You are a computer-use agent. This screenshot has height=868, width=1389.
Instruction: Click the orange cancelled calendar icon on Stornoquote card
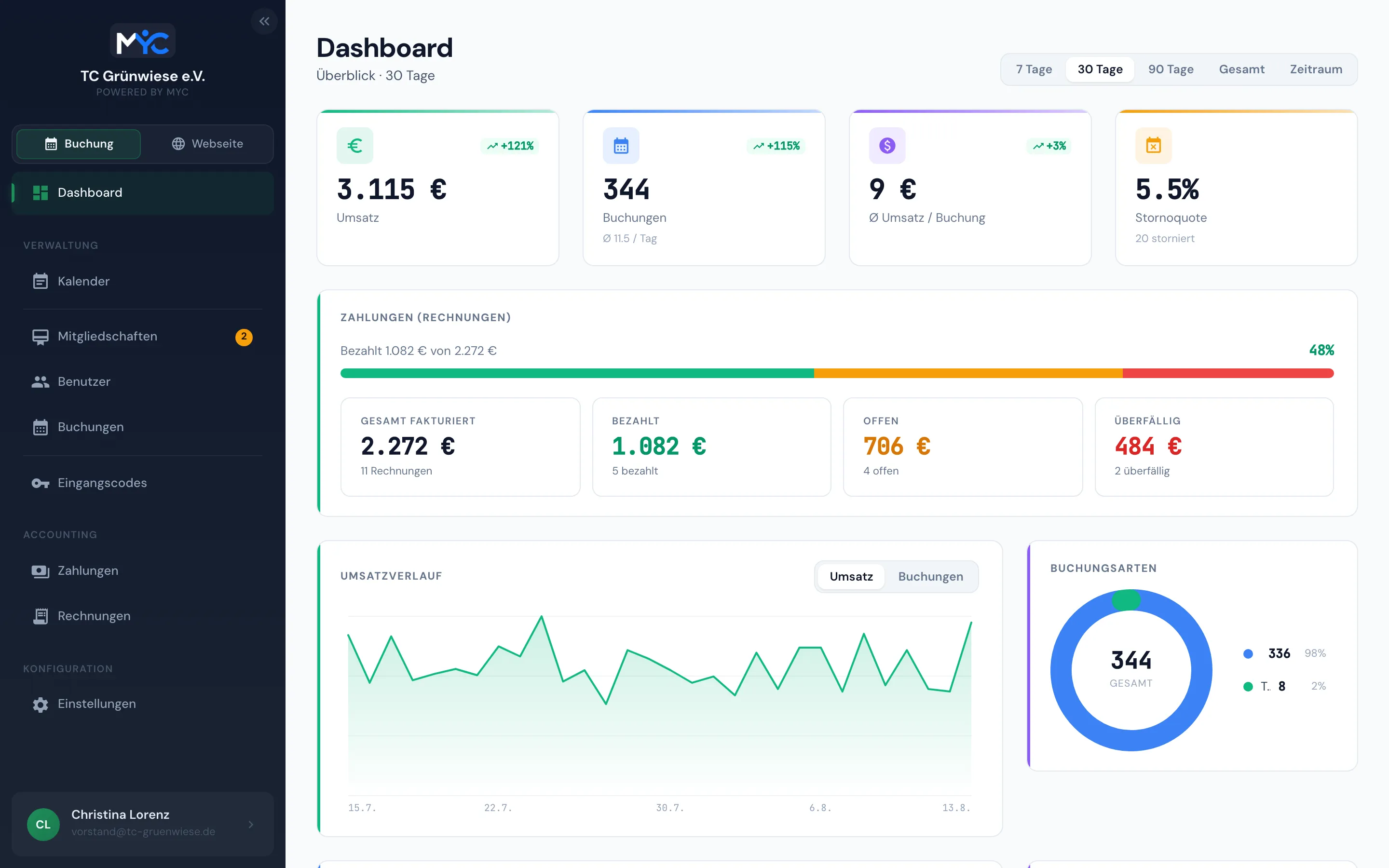(1154, 145)
